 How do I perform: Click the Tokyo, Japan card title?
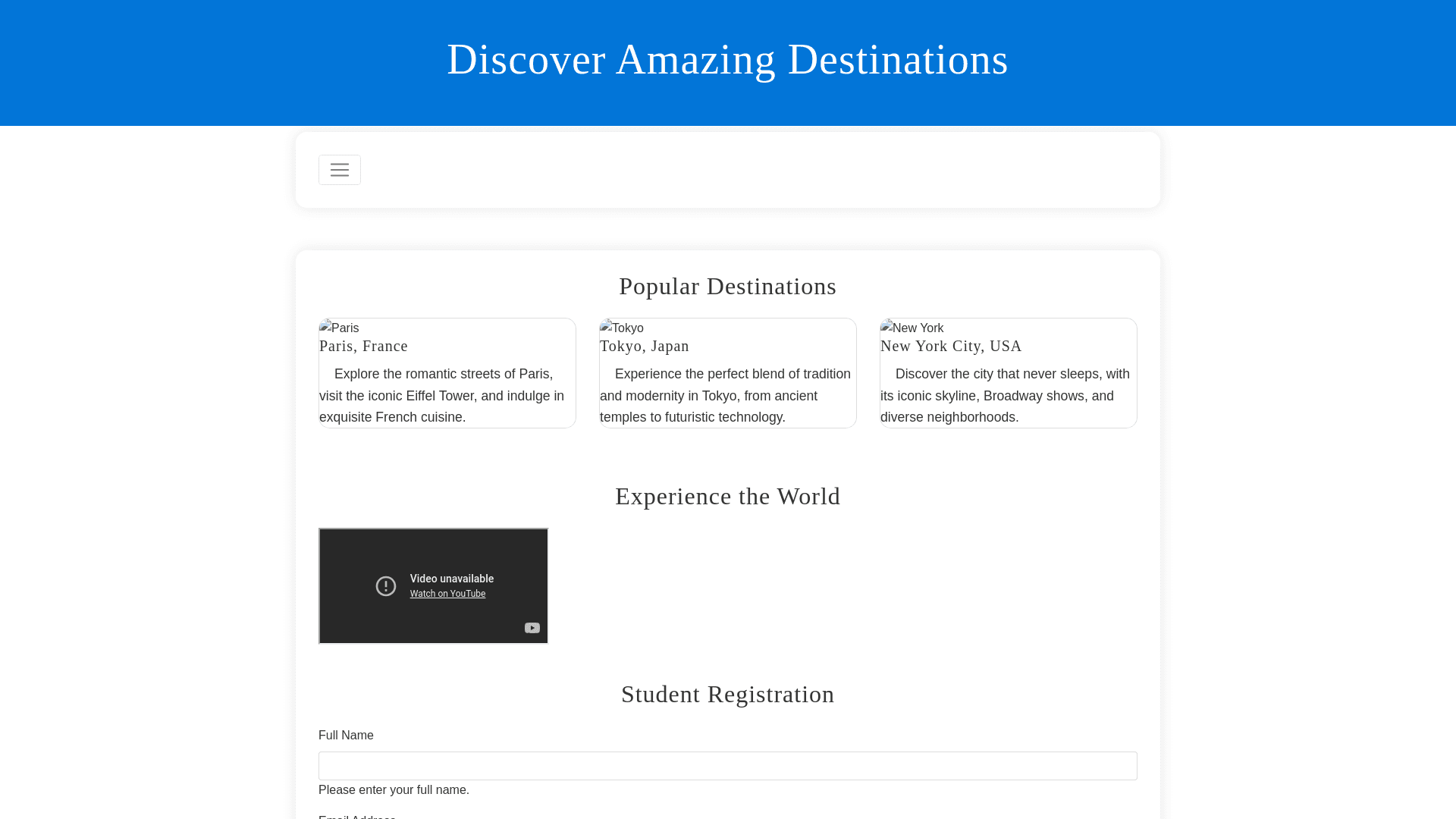click(644, 346)
